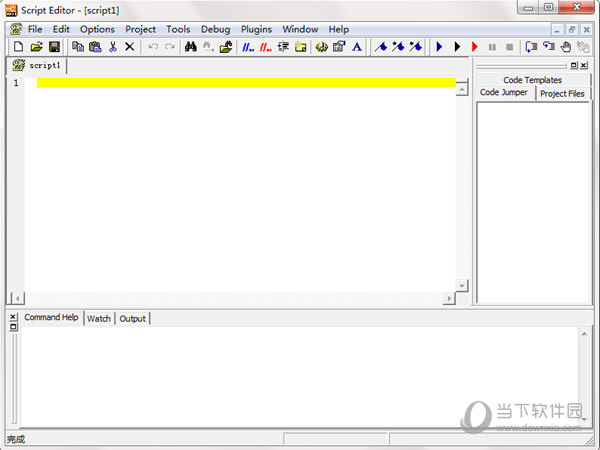Click the application icon in menu bar
600x450 pixels.
coord(16,29)
